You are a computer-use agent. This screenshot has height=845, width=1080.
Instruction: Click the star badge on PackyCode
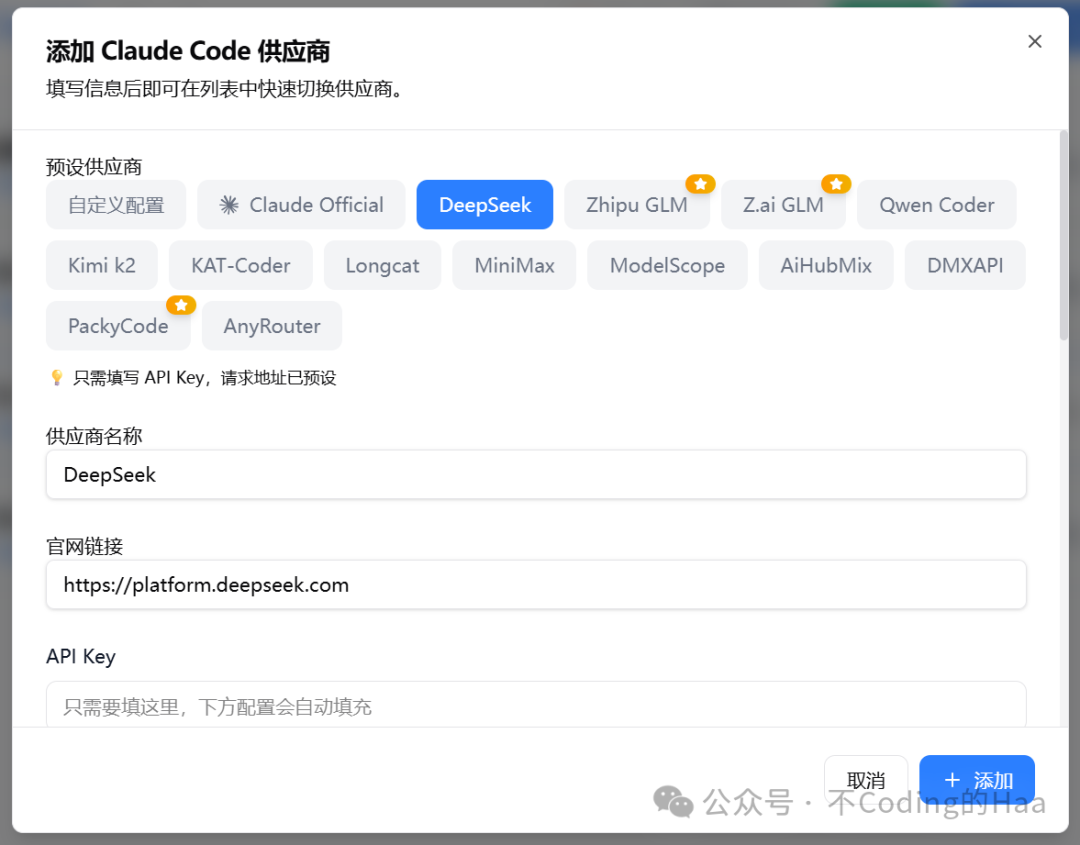[x=181, y=304]
